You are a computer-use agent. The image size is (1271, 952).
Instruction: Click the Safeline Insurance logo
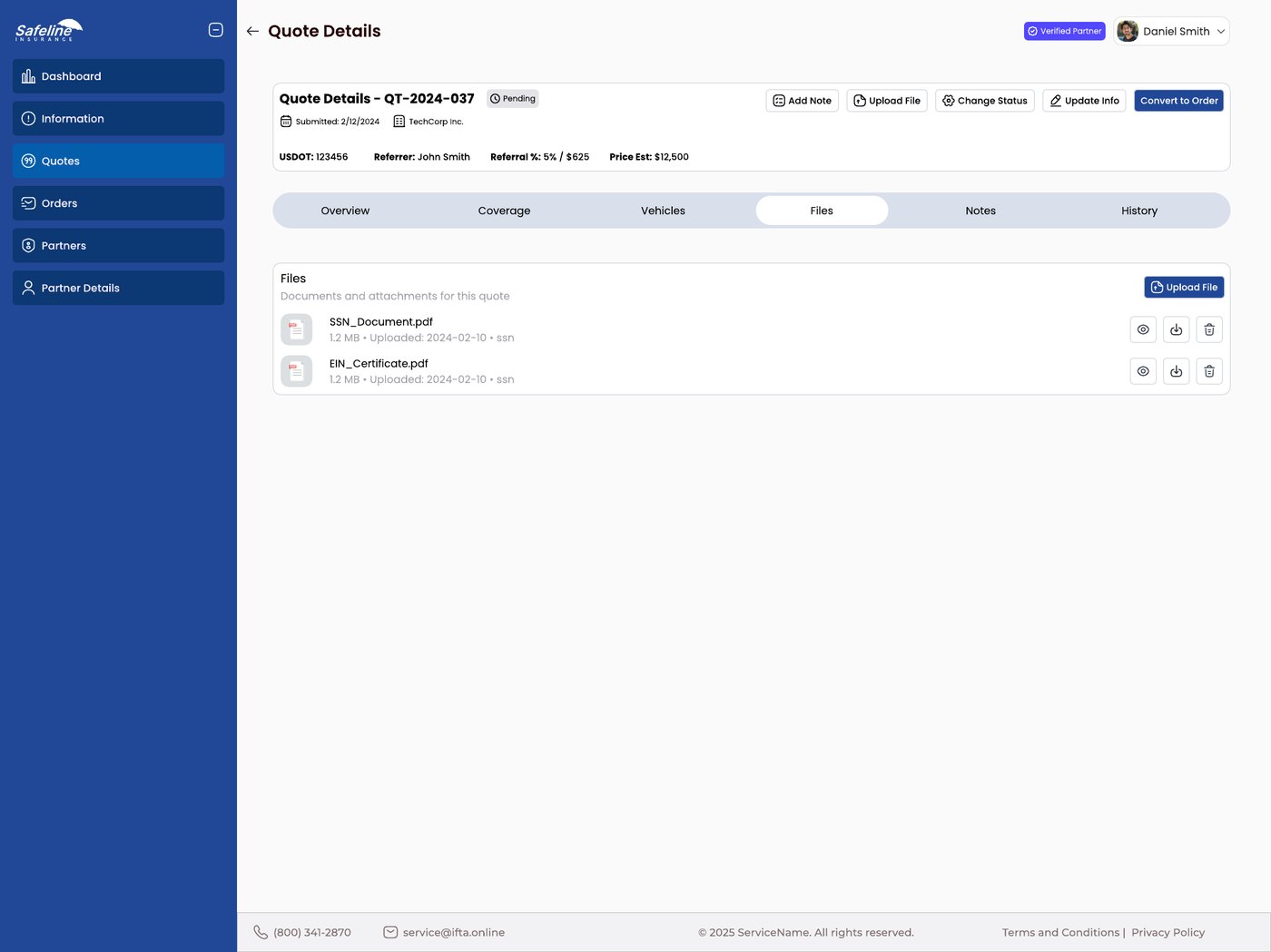(49, 30)
